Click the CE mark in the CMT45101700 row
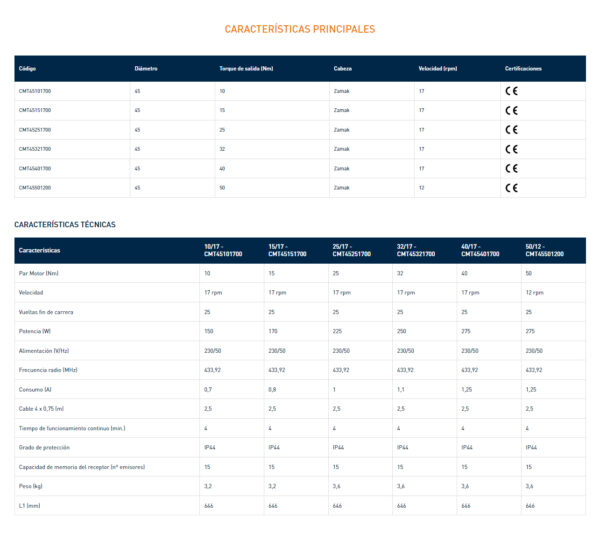600x560 pixels. 511,91
